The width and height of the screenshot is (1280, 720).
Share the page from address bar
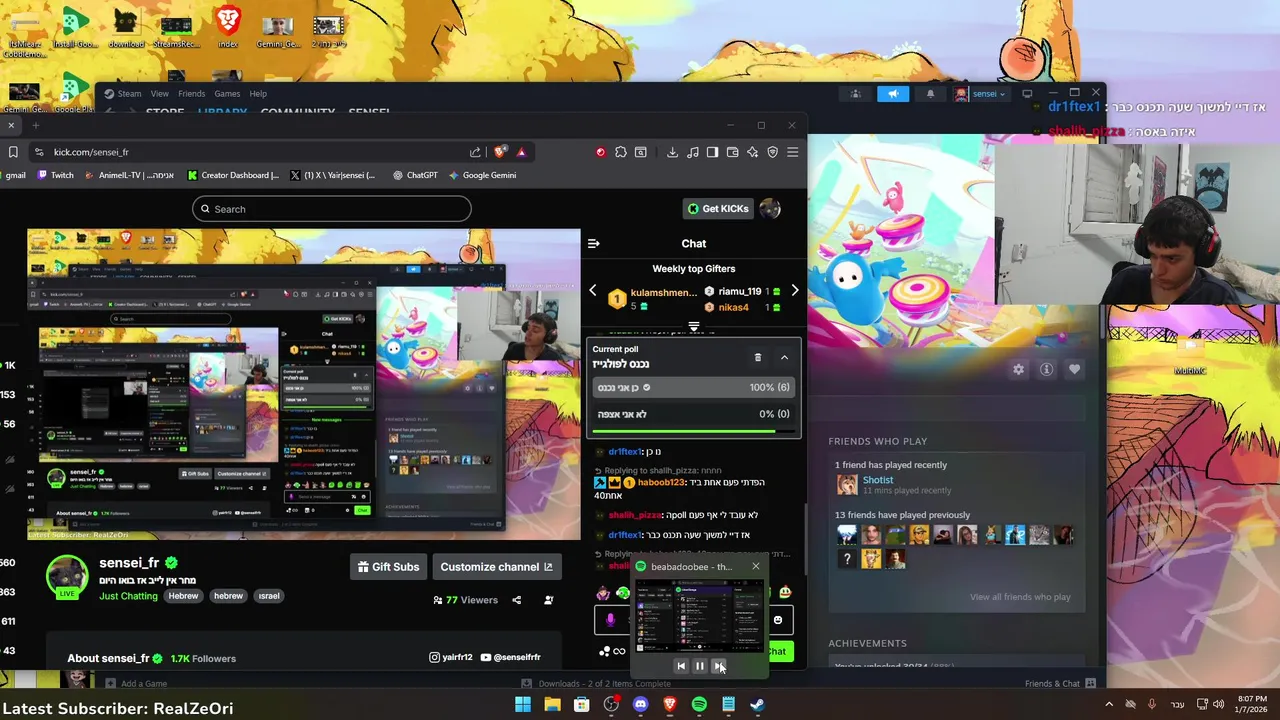click(475, 152)
